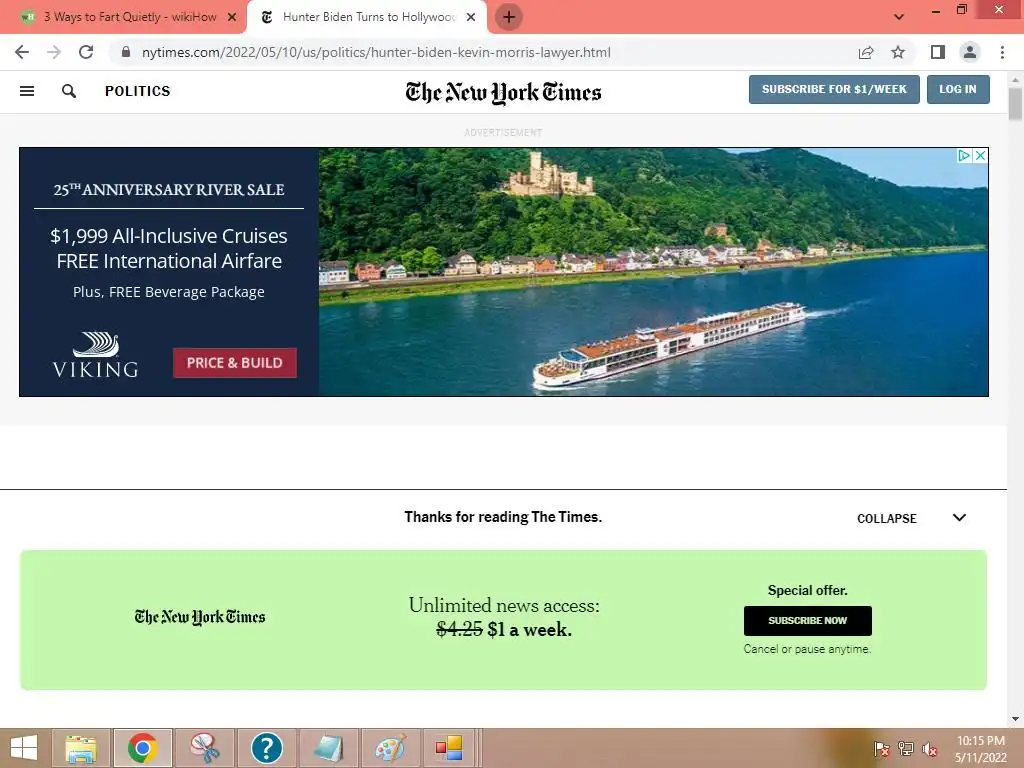Click the Chrome taskbar icon

point(143,748)
